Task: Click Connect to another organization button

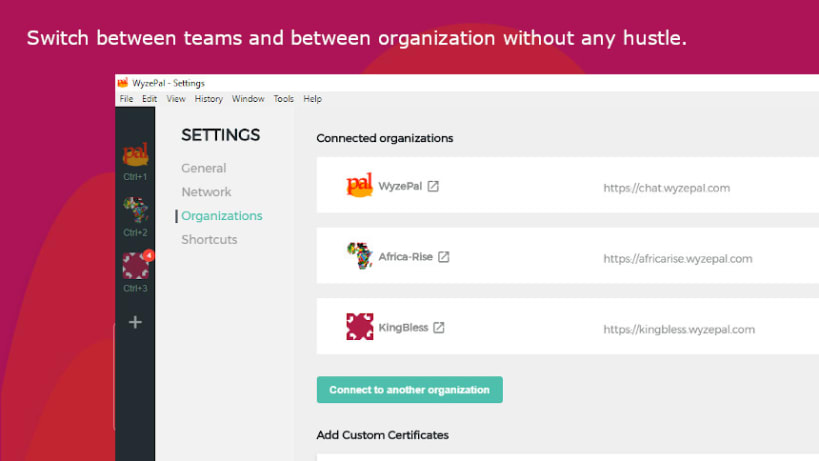Action: [410, 389]
